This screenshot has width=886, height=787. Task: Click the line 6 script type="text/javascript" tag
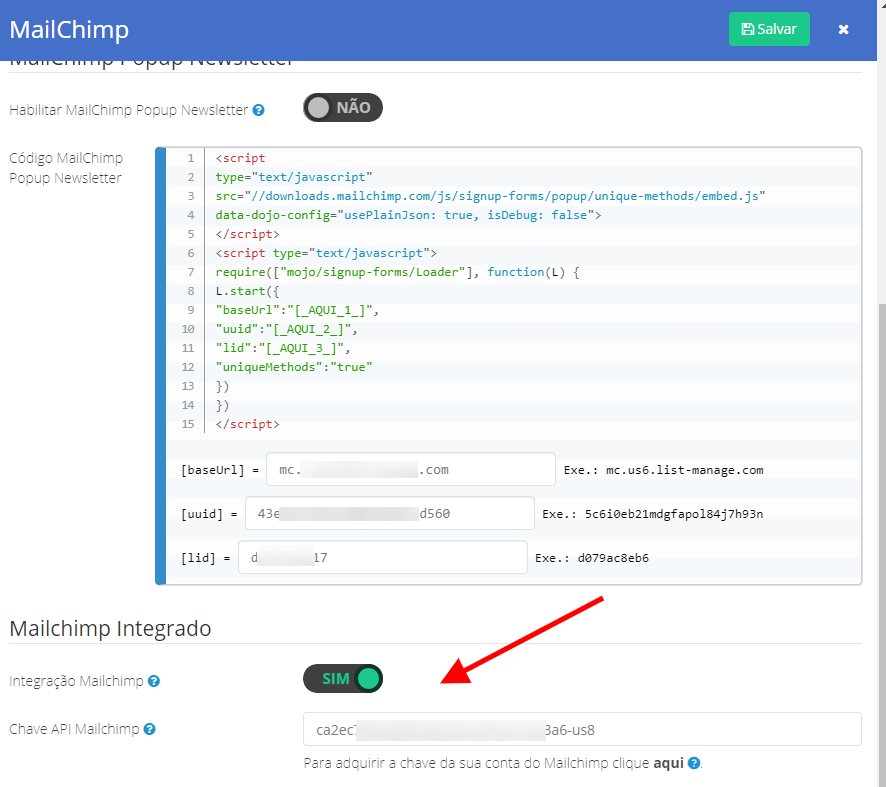(326, 253)
